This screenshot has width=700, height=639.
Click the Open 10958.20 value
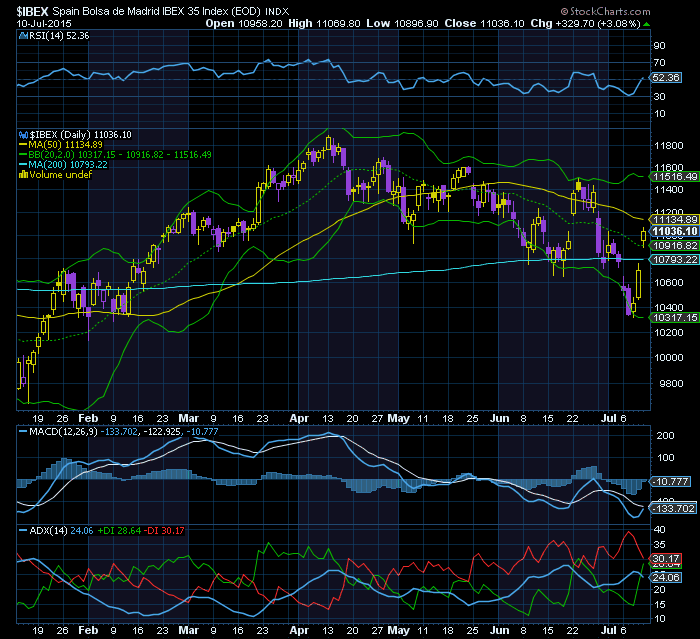(244, 24)
